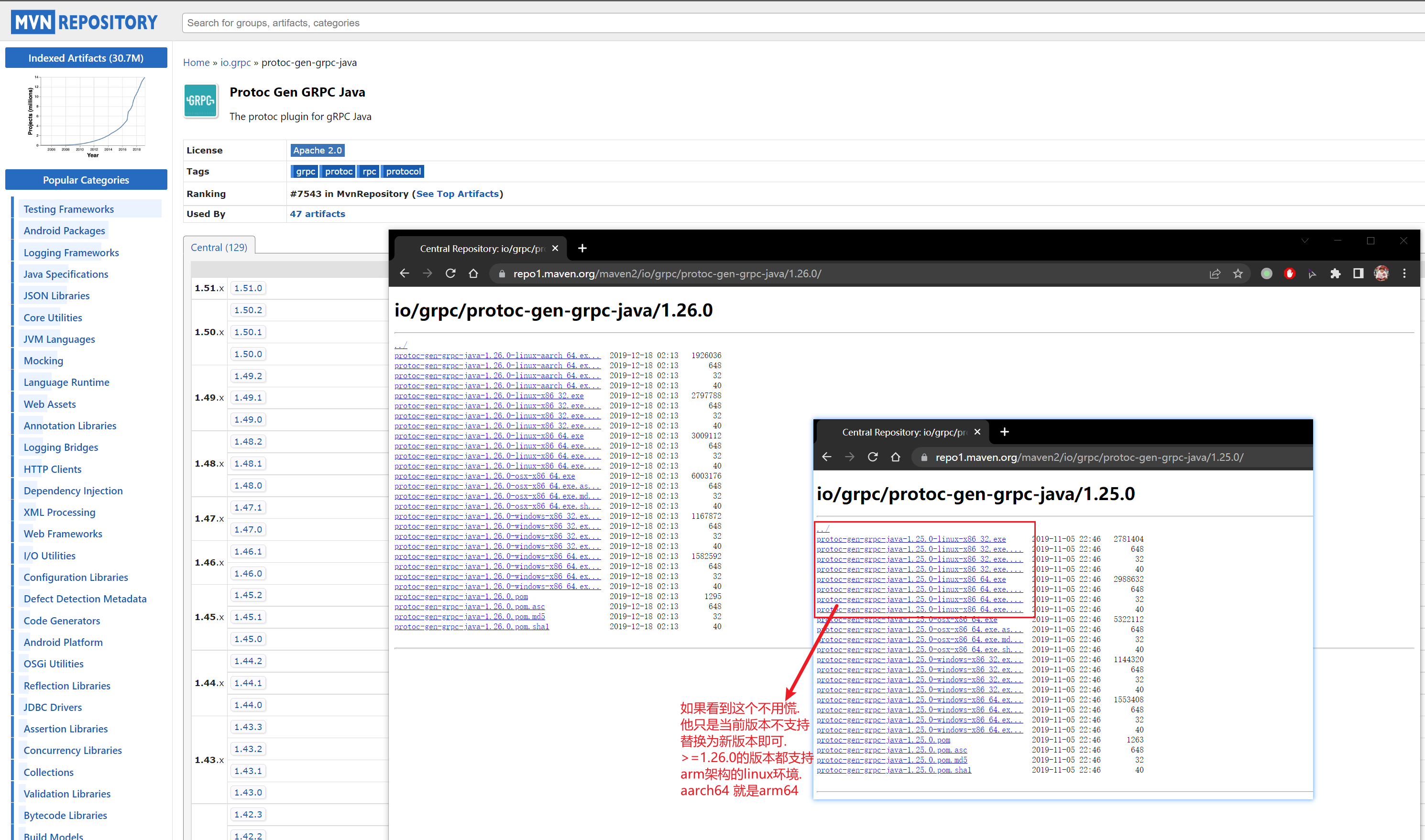Reload the 1.26.0 repository page
The height and width of the screenshot is (840, 1425).
coord(450,274)
